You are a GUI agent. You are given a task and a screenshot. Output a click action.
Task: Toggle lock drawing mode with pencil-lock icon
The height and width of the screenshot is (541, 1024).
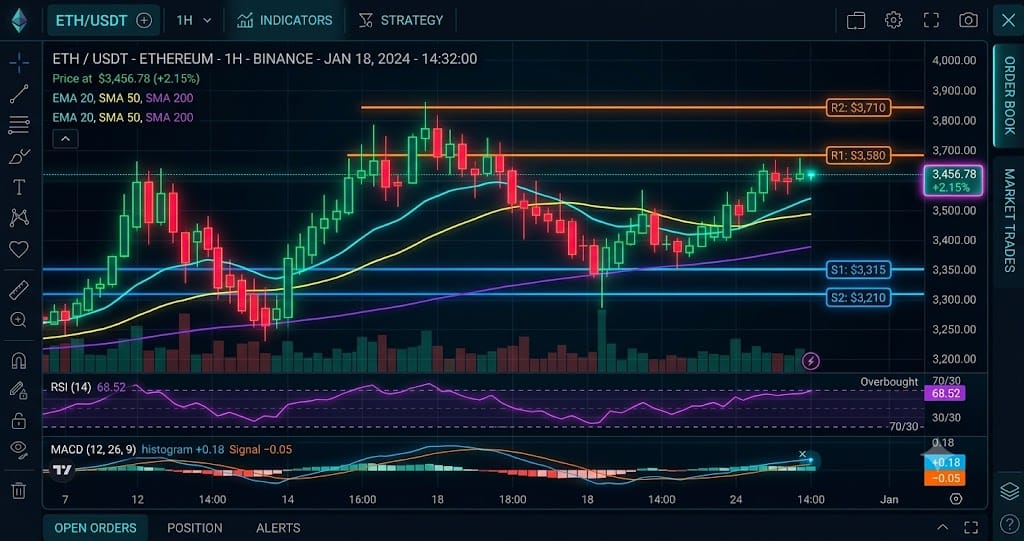click(x=18, y=391)
